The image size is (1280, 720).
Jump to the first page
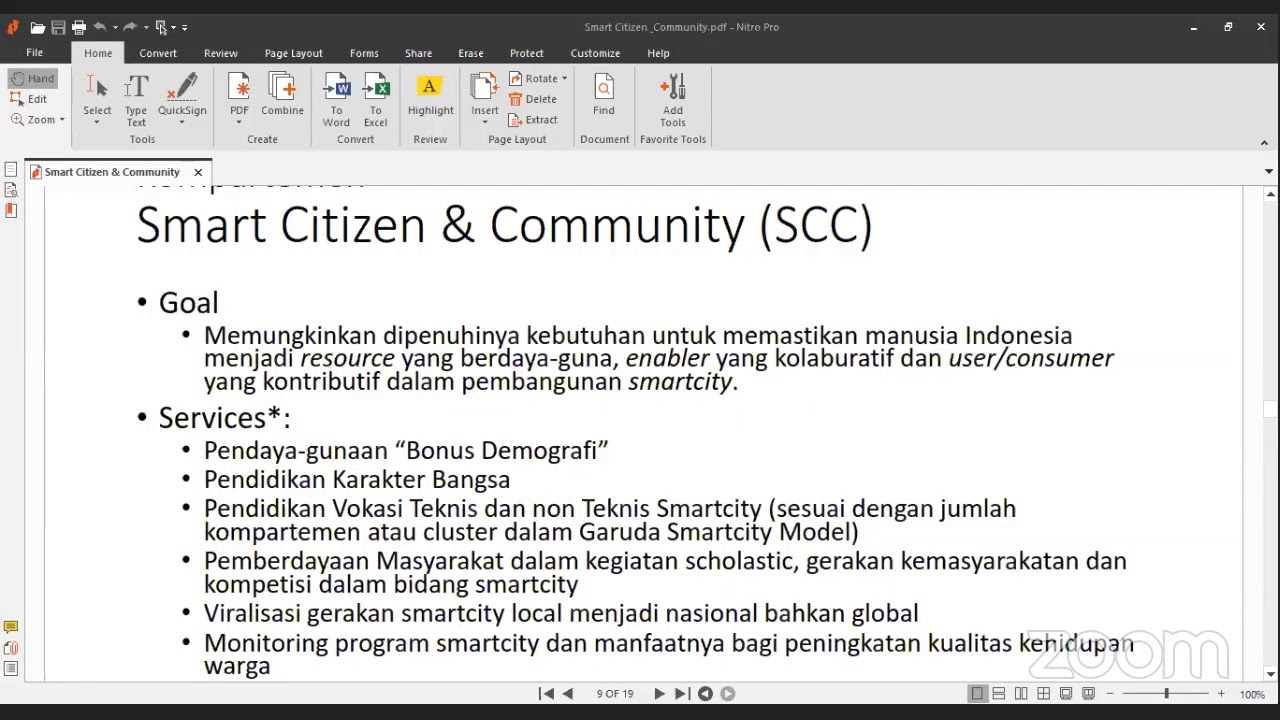[x=546, y=693]
